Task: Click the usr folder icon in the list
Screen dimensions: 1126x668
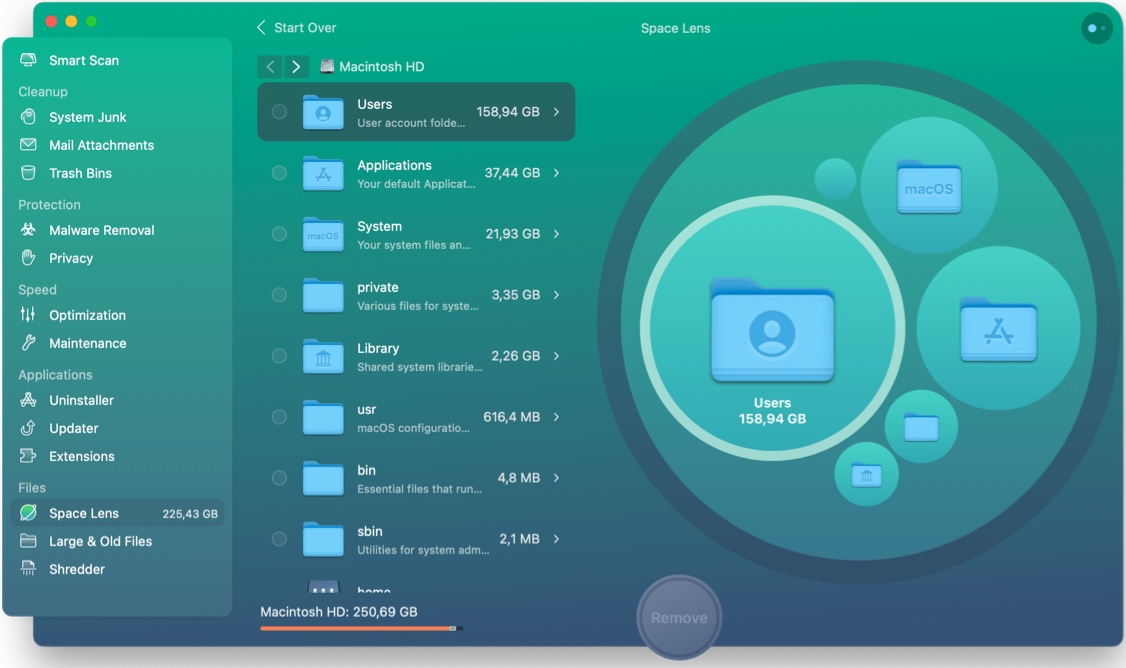Action: [x=323, y=417]
